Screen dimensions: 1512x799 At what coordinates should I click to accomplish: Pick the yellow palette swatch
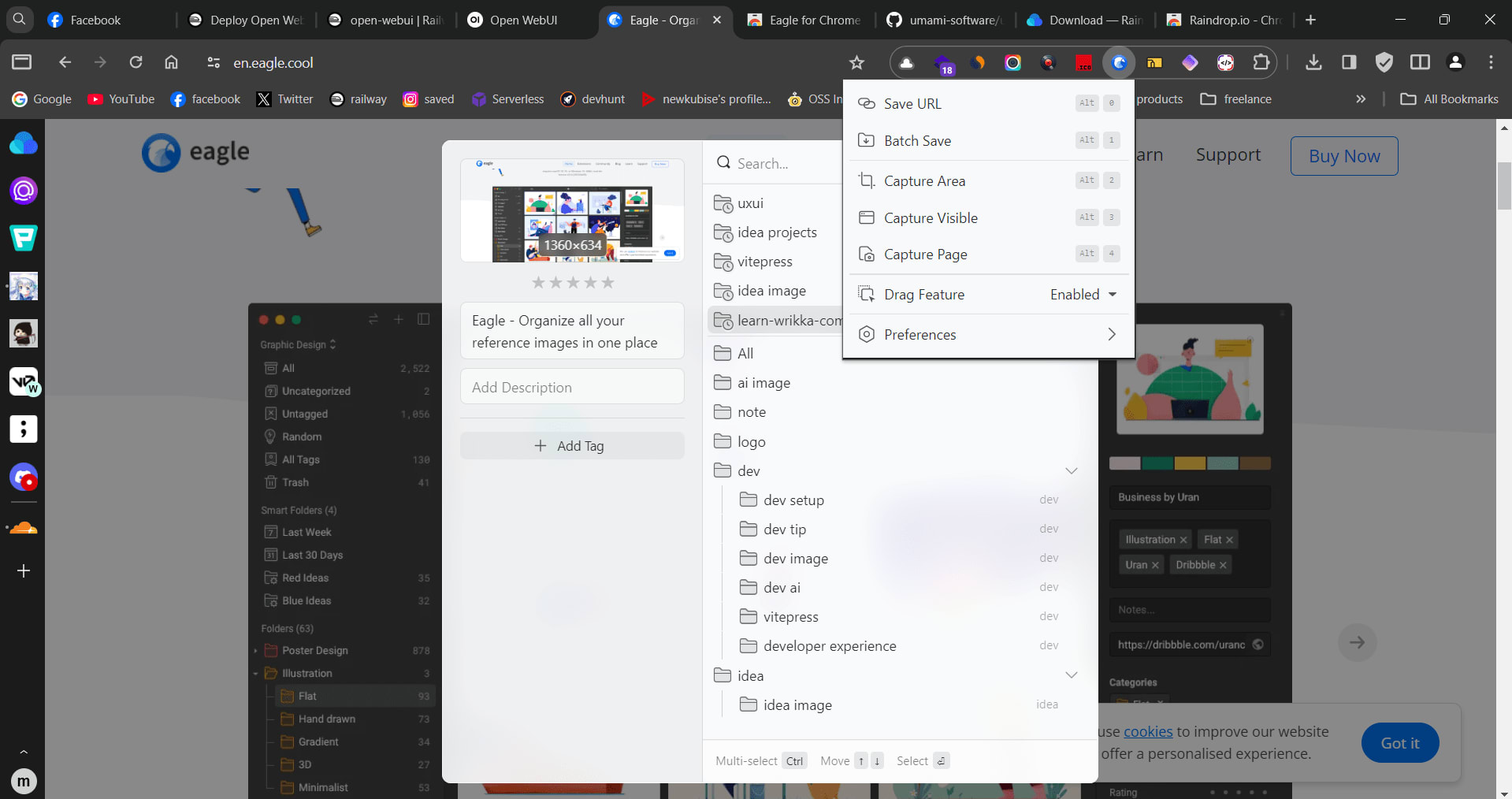coord(1190,463)
